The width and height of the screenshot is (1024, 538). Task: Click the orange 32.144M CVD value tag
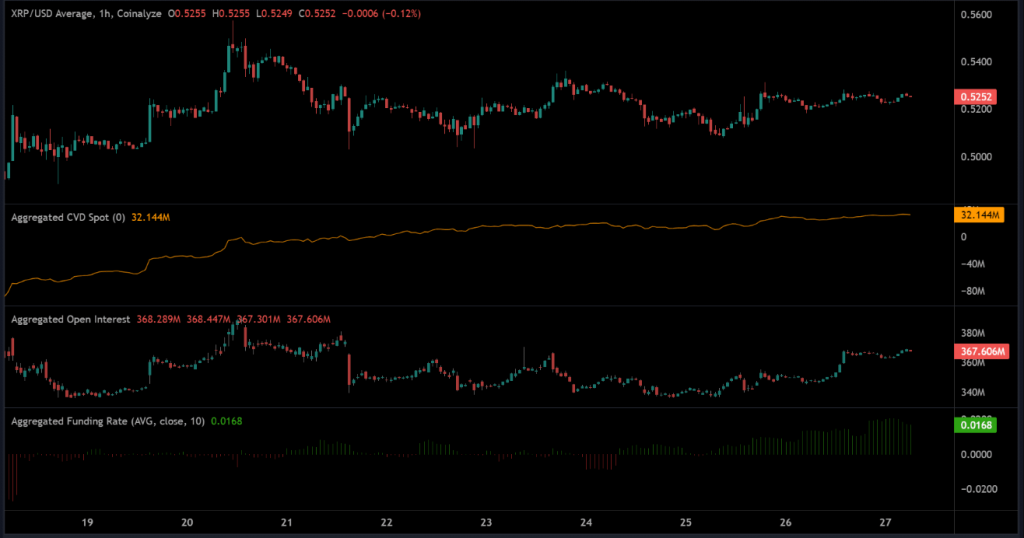pos(978,215)
